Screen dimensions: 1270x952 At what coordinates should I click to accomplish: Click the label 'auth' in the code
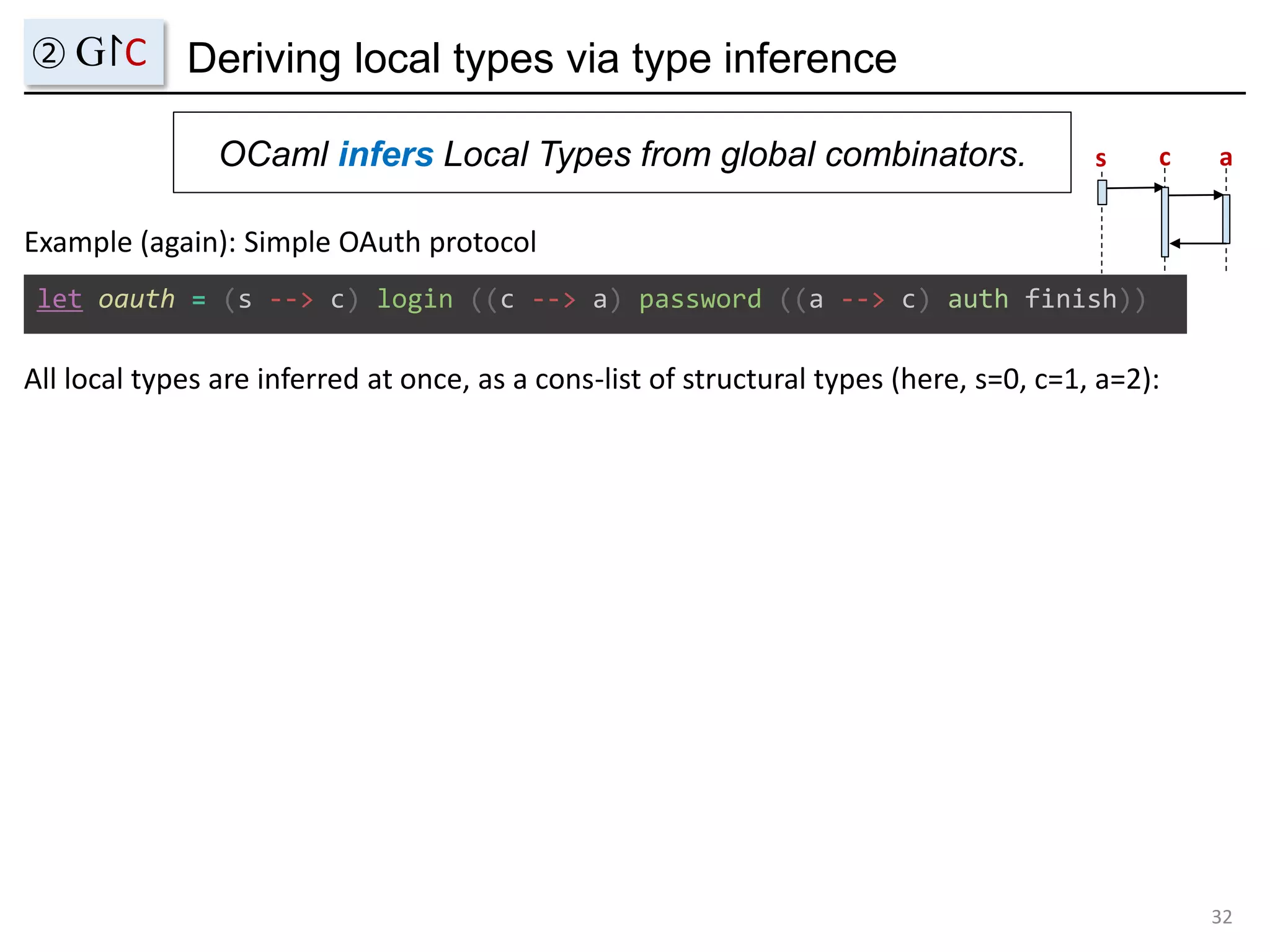[978, 299]
